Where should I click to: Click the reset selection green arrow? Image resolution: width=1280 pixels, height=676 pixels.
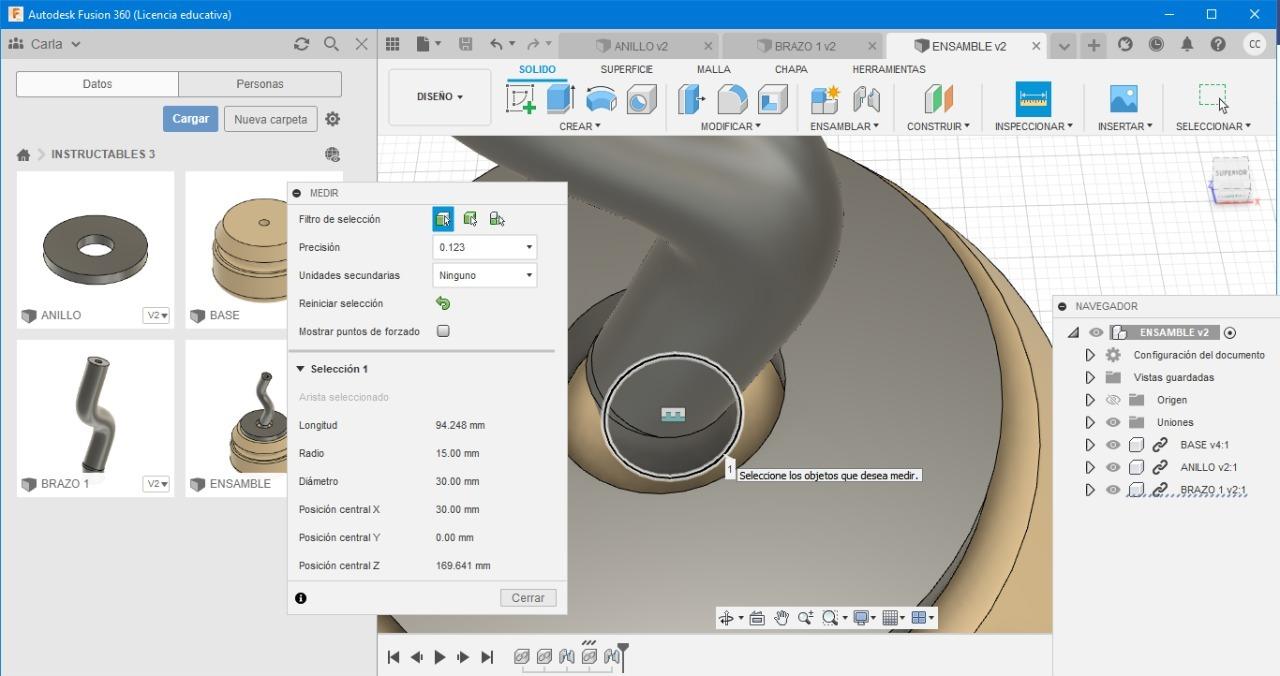pyautogui.click(x=443, y=303)
